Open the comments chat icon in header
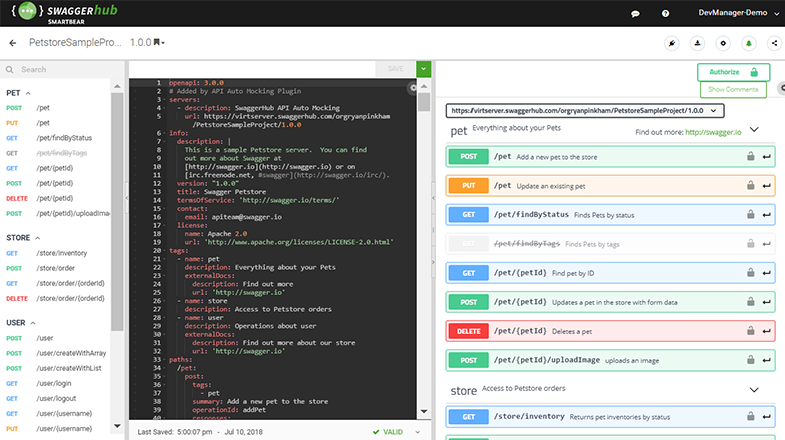 [635, 14]
